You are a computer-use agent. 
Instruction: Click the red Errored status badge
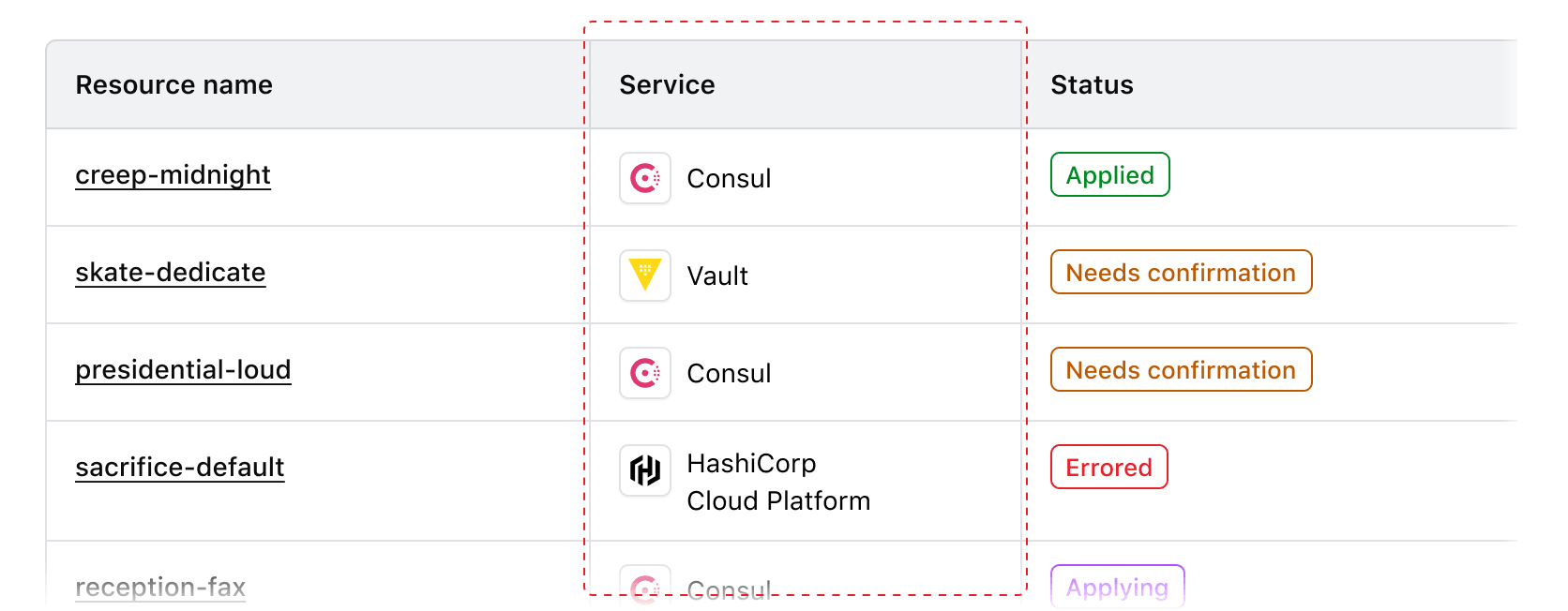click(x=1109, y=468)
